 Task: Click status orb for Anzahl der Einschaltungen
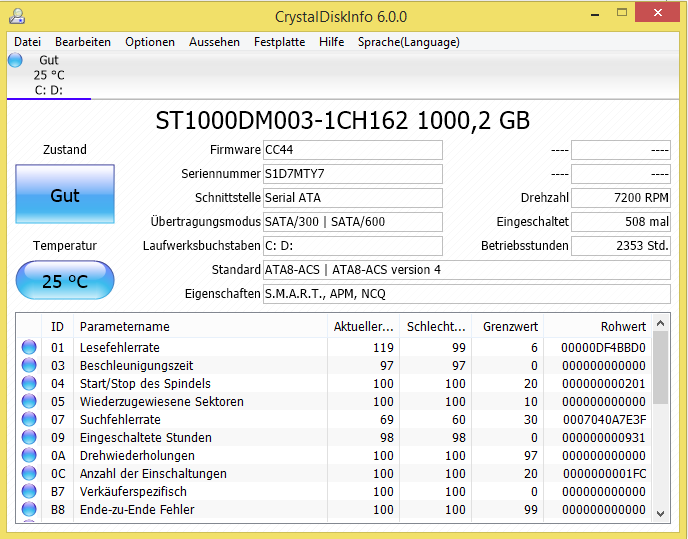point(29,473)
